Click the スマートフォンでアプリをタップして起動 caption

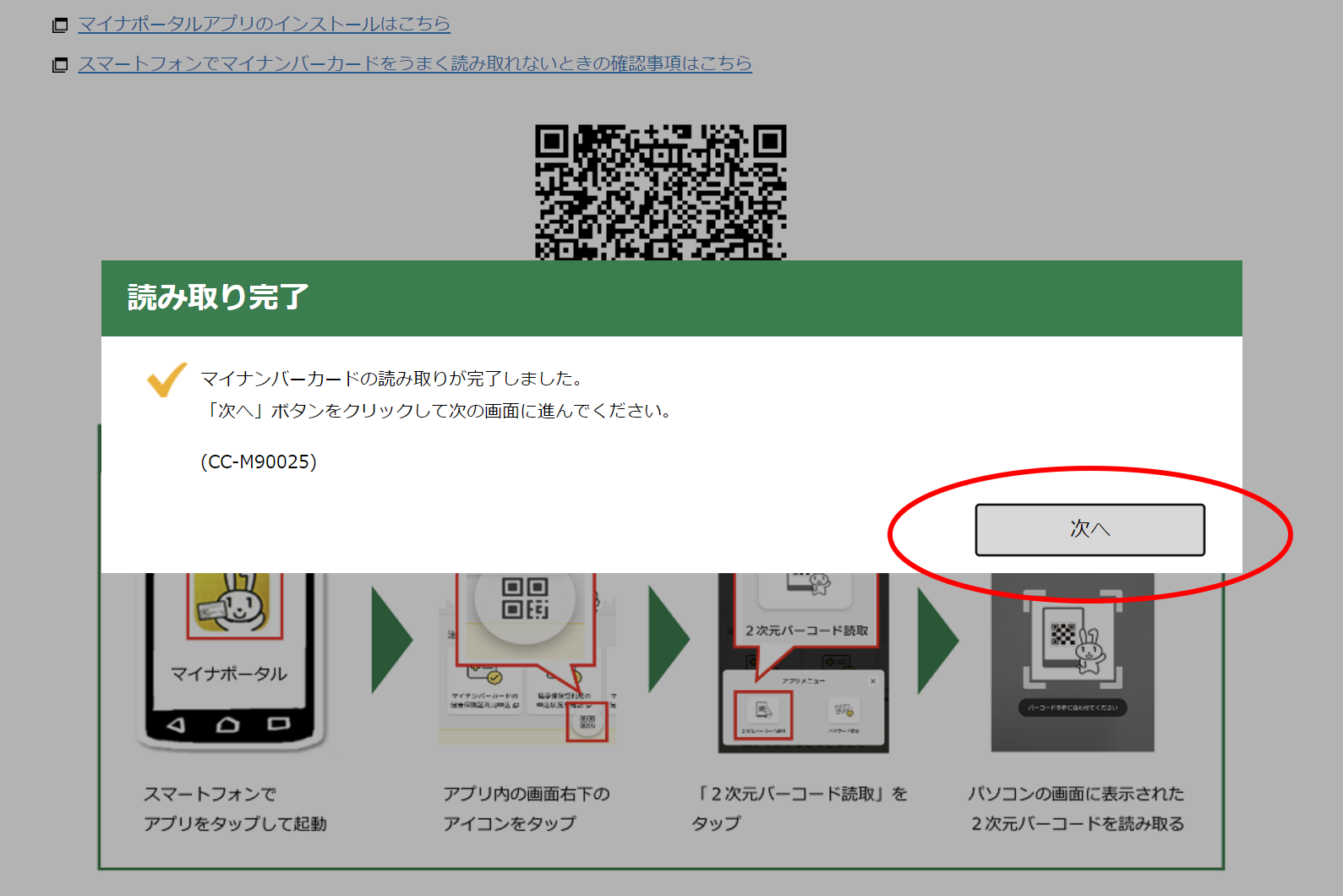click(x=234, y=808)
